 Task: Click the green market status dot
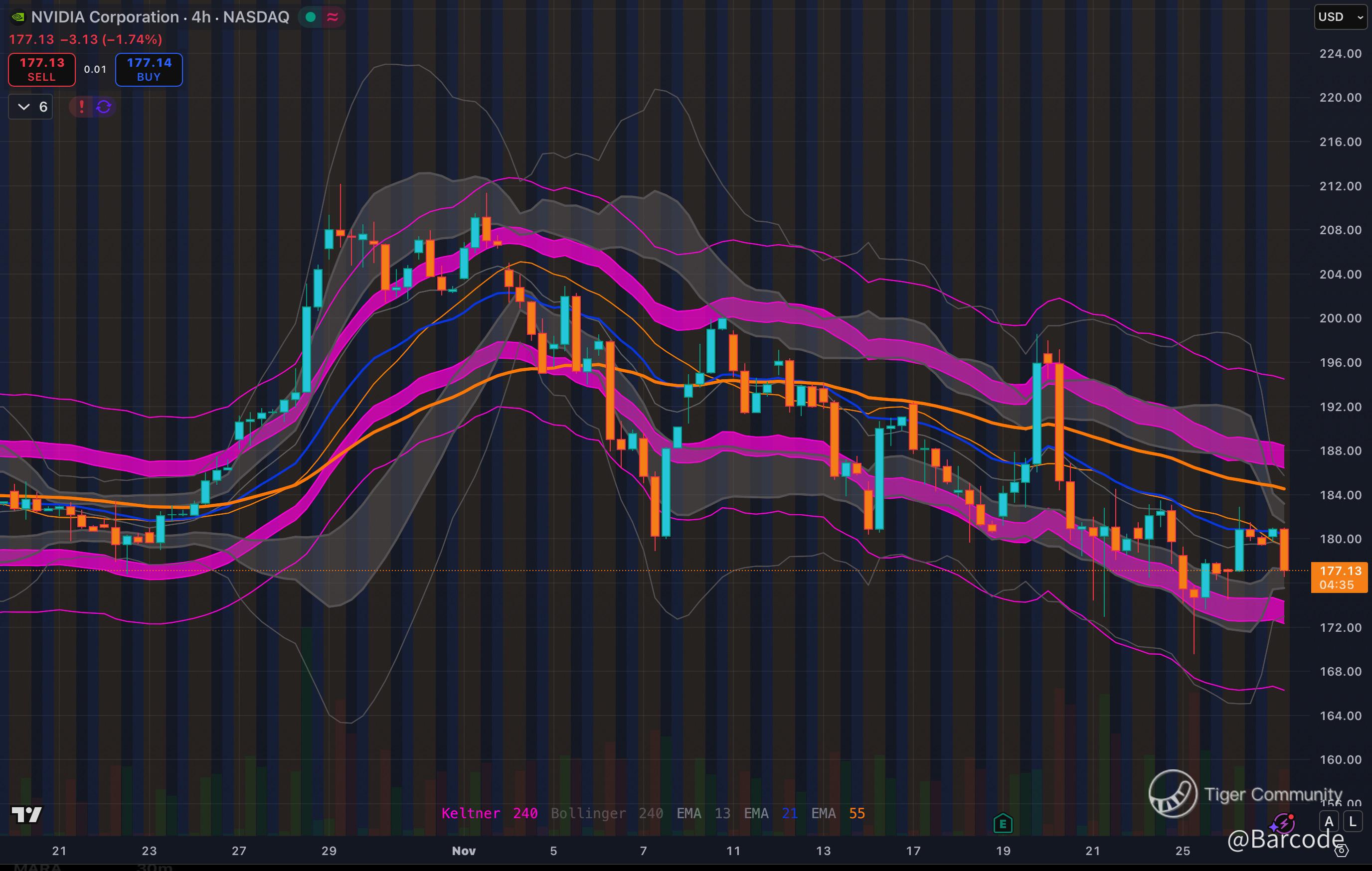pyautogui.click(x=311, y=17)
